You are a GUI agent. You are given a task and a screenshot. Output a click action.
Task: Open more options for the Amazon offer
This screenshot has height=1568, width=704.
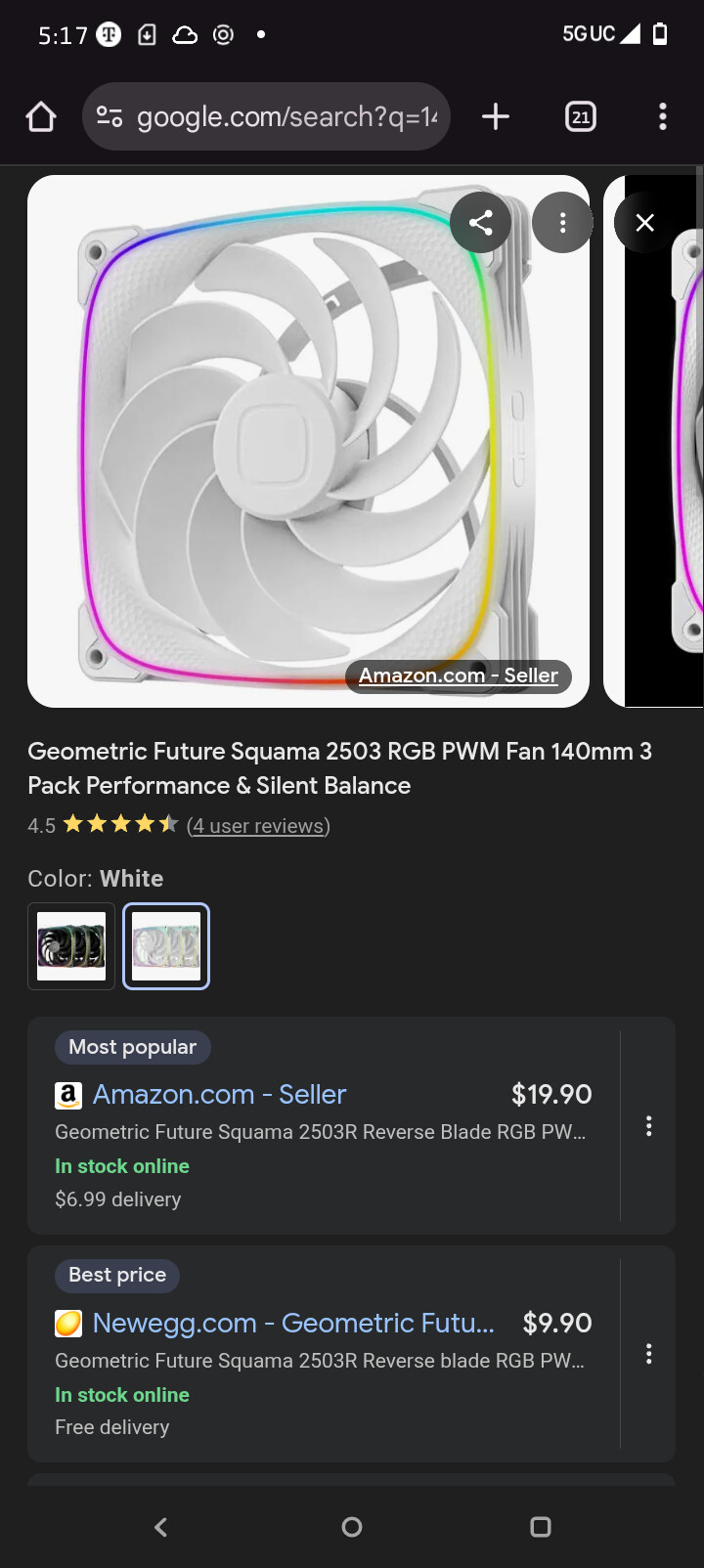(x=648, y=1126)
